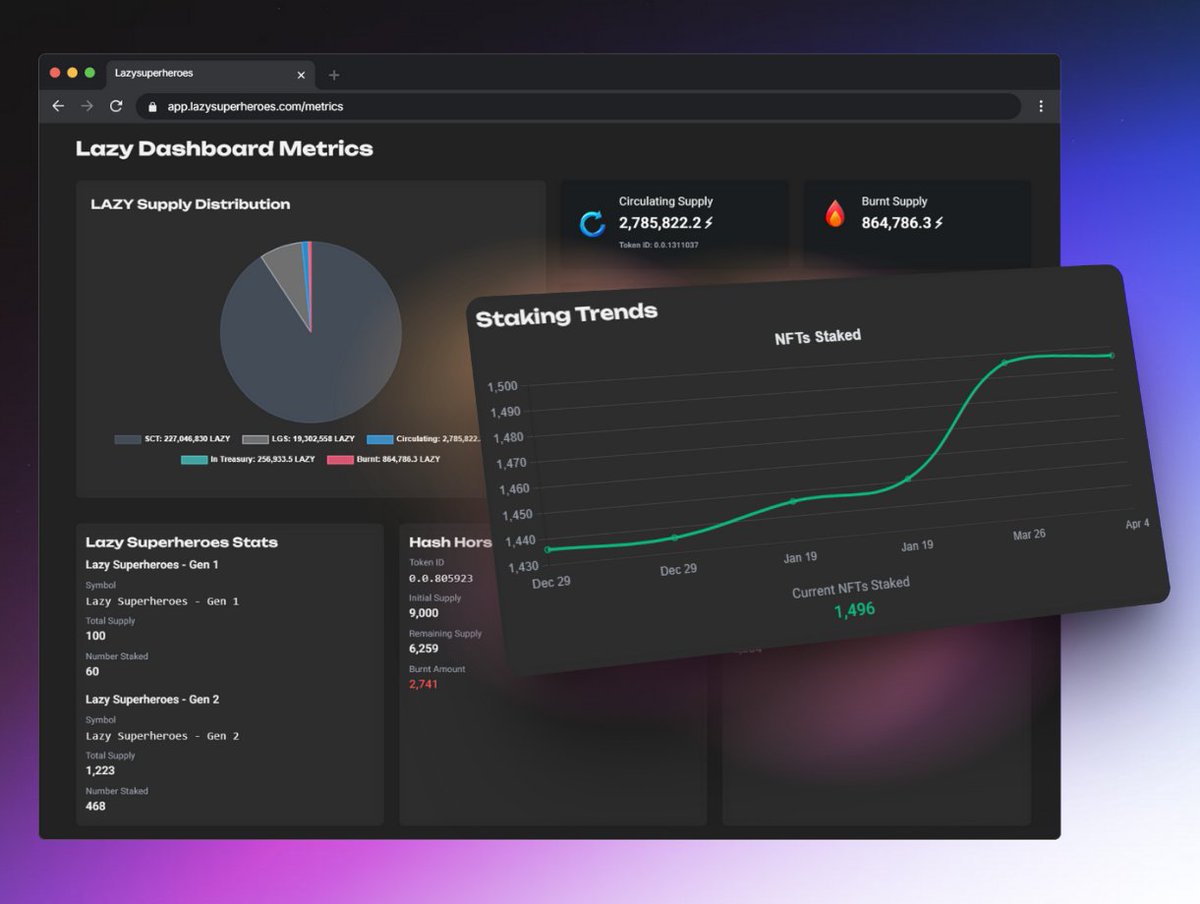The width and height of the screenshot is (1200, 904).
Task: Click the blue Circulating Supply refresh icon
Action: tap(592, 223)
